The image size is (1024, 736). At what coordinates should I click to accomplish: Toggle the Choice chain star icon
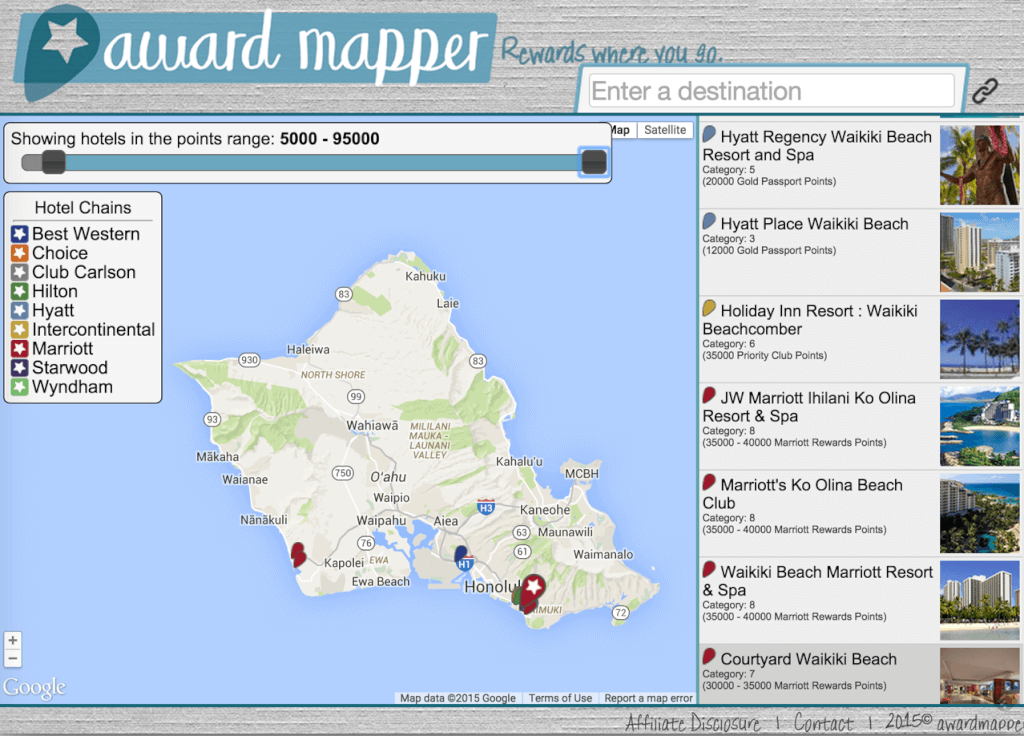point(20,253)
